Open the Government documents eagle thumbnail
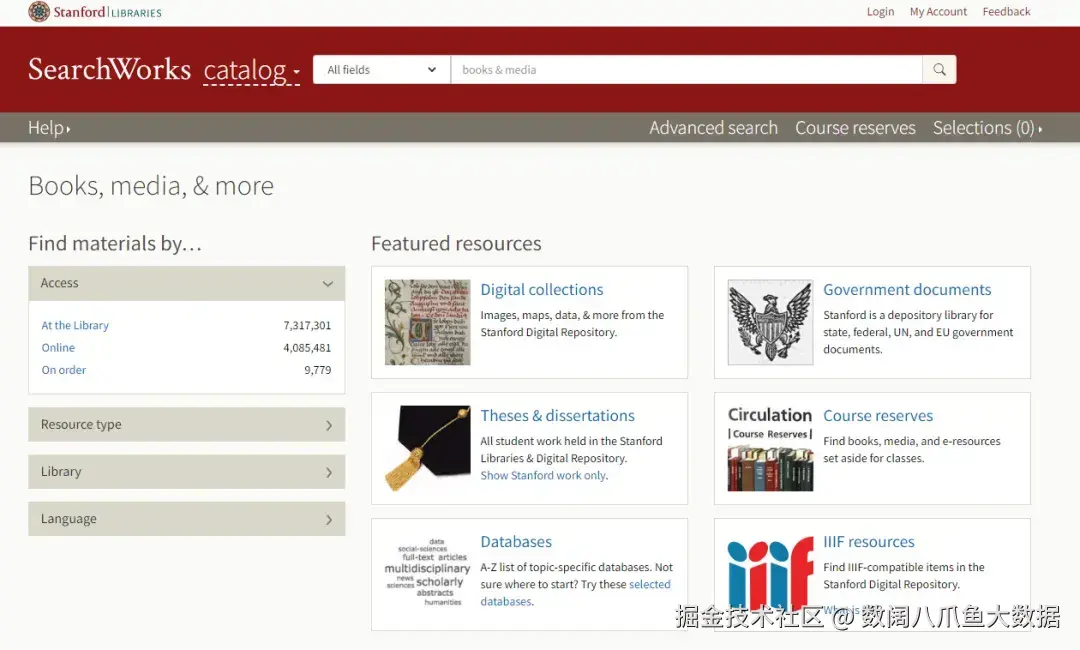The image size is (1080, 650). pyautogui.click(x=770, y=322)
